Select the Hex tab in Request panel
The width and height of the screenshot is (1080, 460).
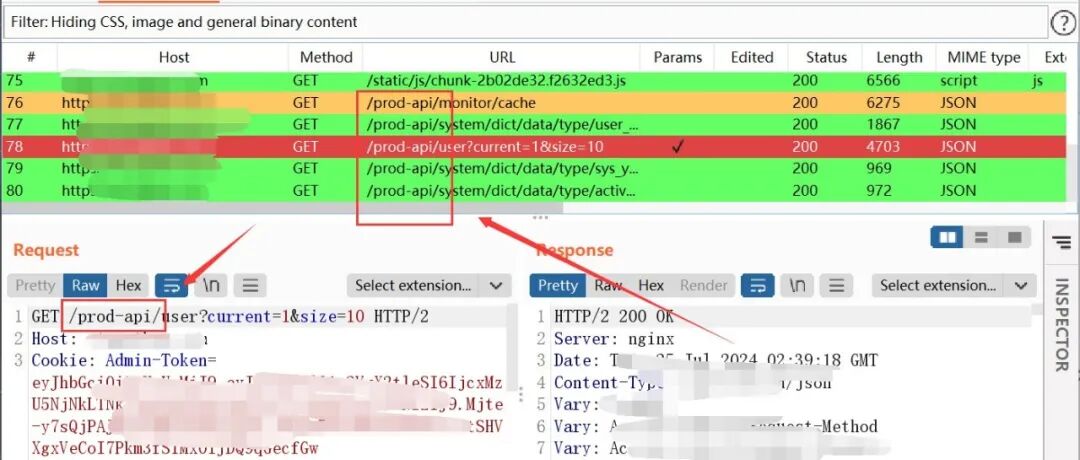[128, 285]
